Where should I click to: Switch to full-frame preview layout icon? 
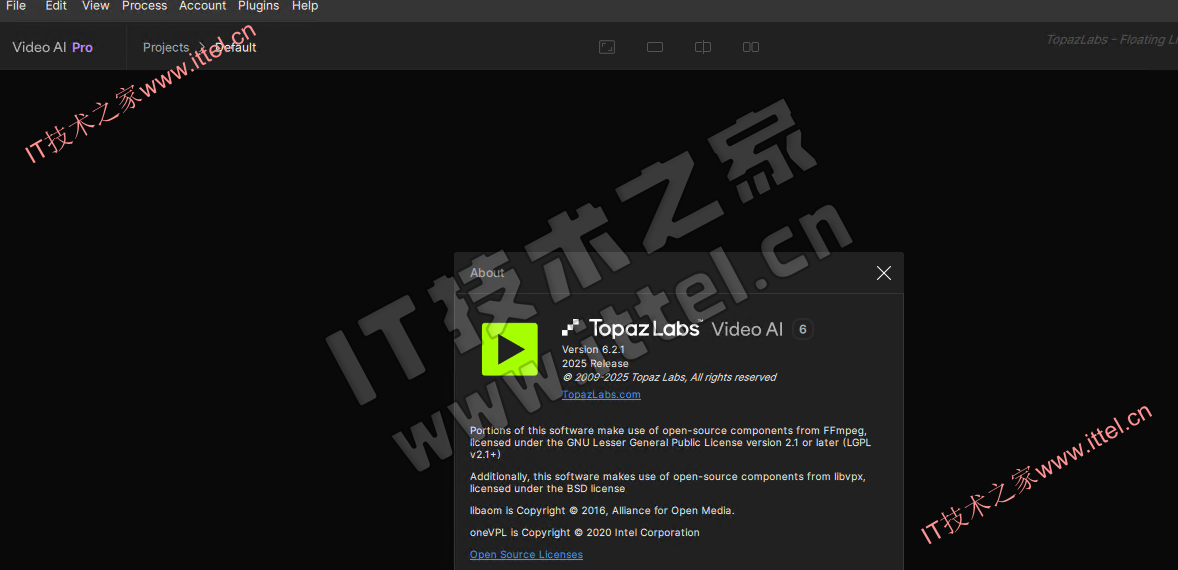point(607,47)
